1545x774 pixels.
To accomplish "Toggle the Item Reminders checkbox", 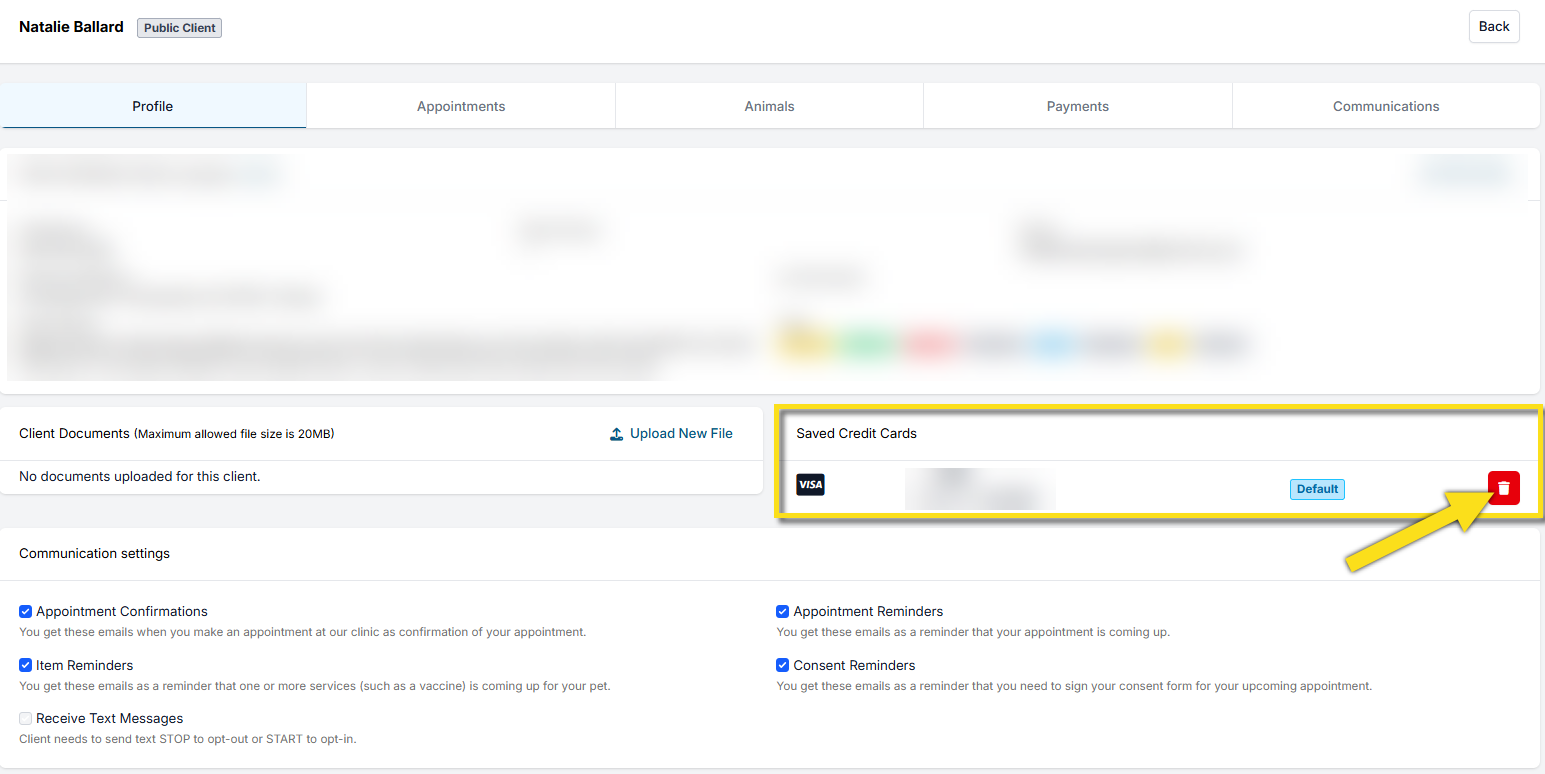I will pyautogui.click(x=26, y=665).
